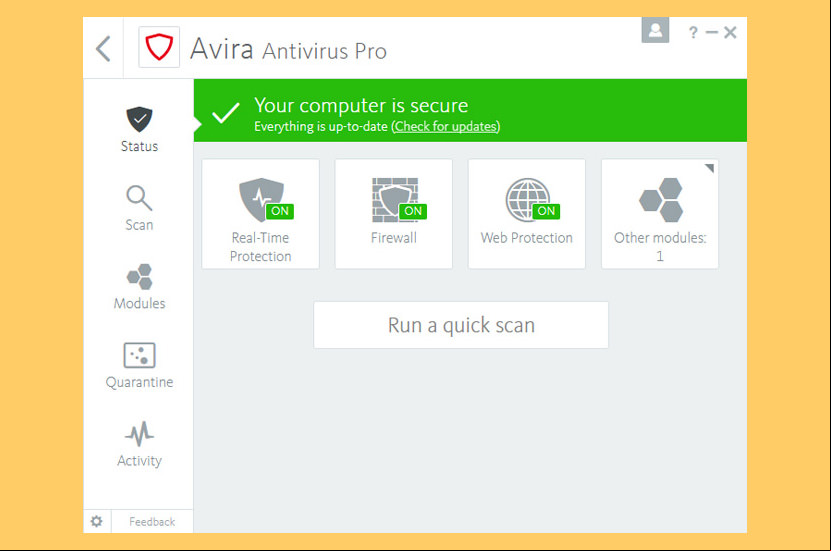Click the Avira red shield logo

coord(159,47)
